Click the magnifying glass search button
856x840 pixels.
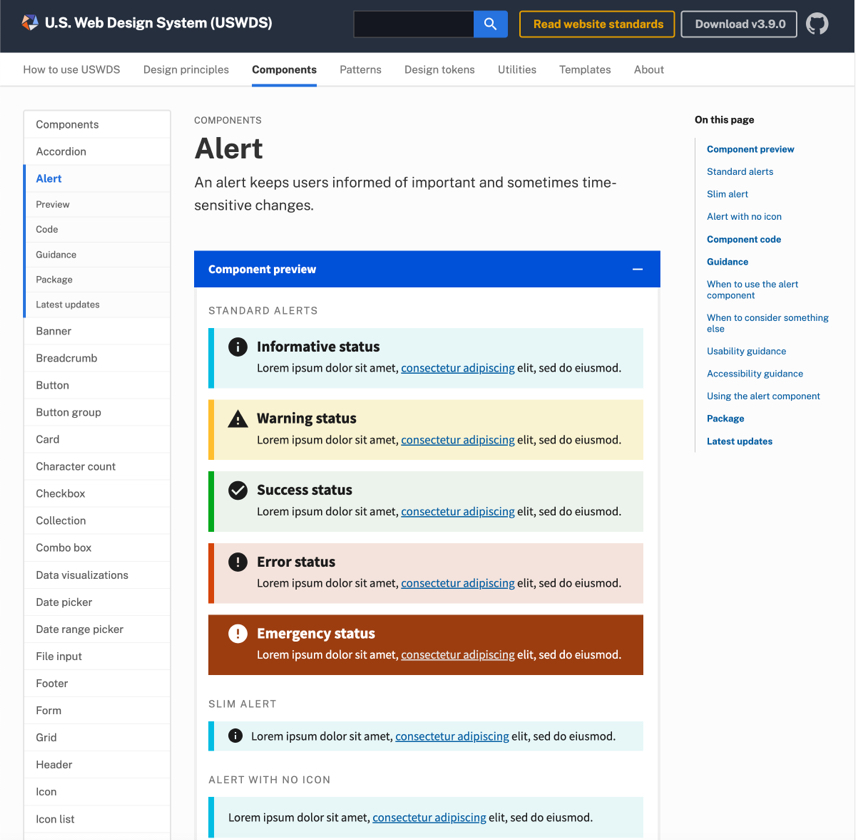coord(490,24)
